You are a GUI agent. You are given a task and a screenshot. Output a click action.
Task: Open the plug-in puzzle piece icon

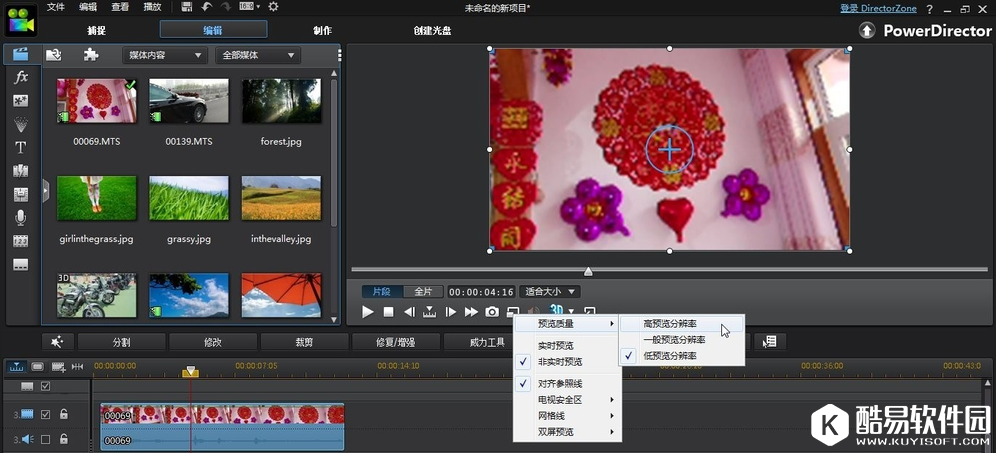[x=91, y=55]
